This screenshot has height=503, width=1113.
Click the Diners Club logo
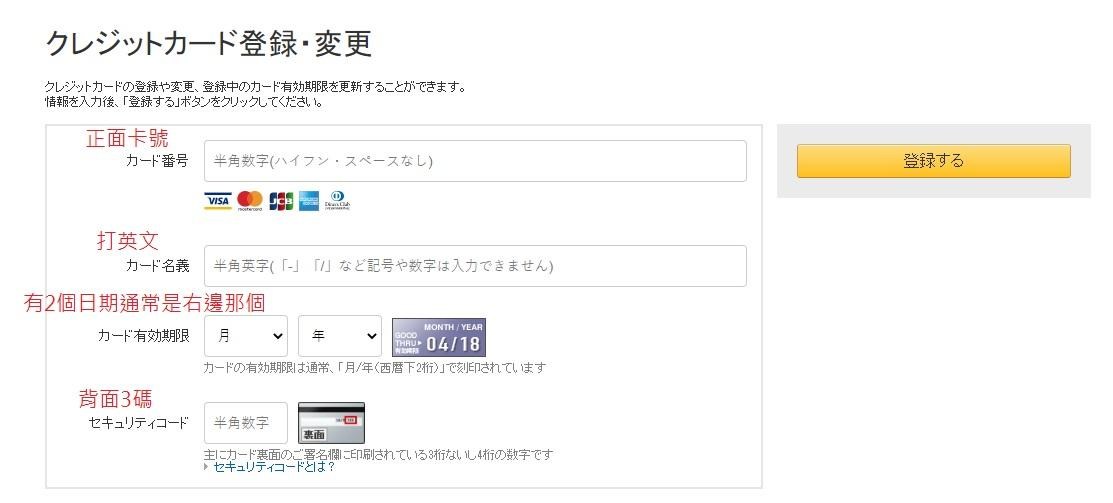(x=338, y=201)
